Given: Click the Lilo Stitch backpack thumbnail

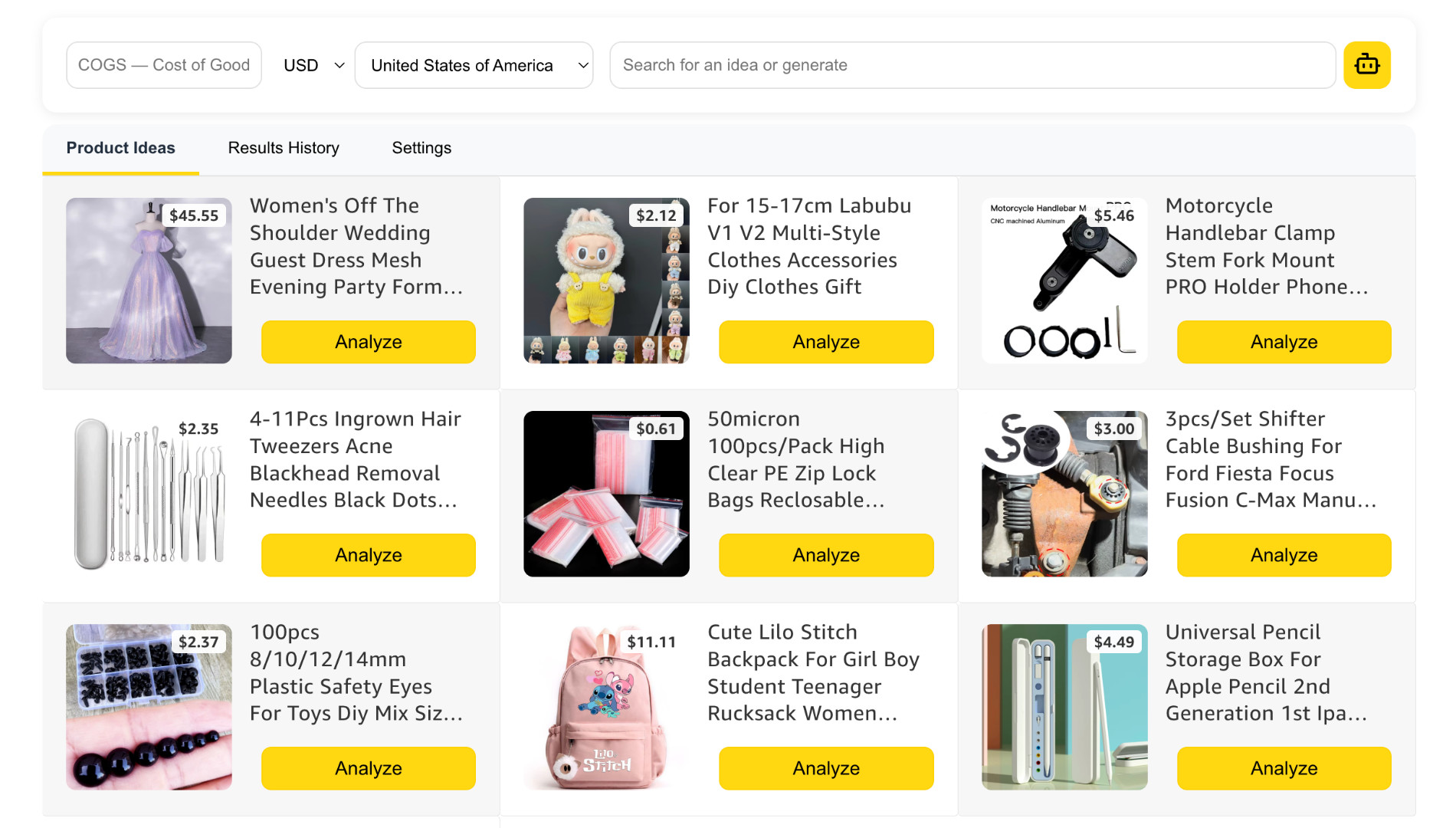Looking at the screenshot, I should tap(606, 707).
